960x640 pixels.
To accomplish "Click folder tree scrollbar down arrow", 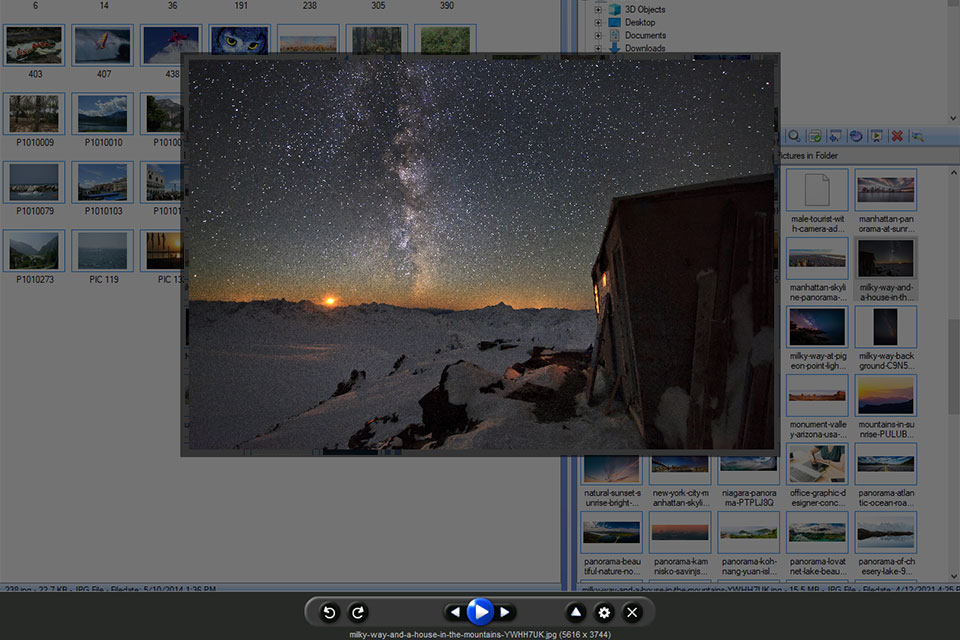I will pos(952,117).
